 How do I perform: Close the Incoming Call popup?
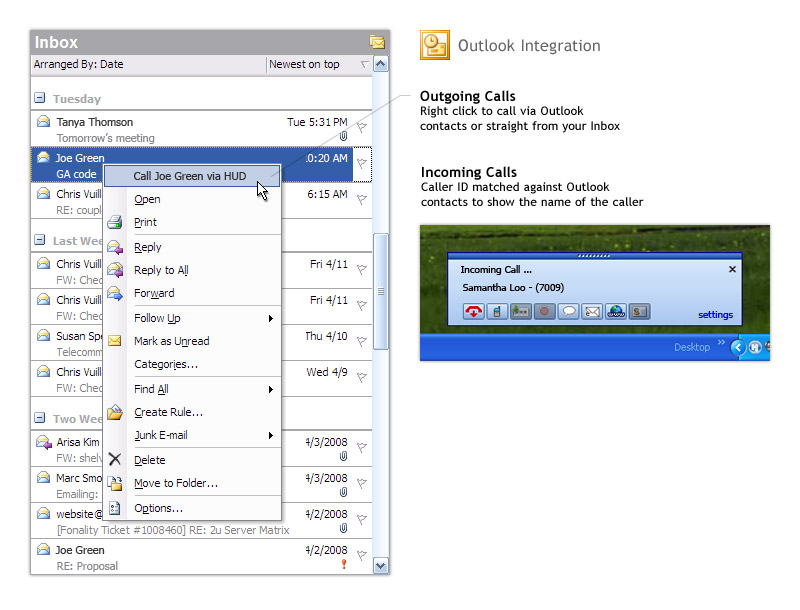[x=732, y=269]
